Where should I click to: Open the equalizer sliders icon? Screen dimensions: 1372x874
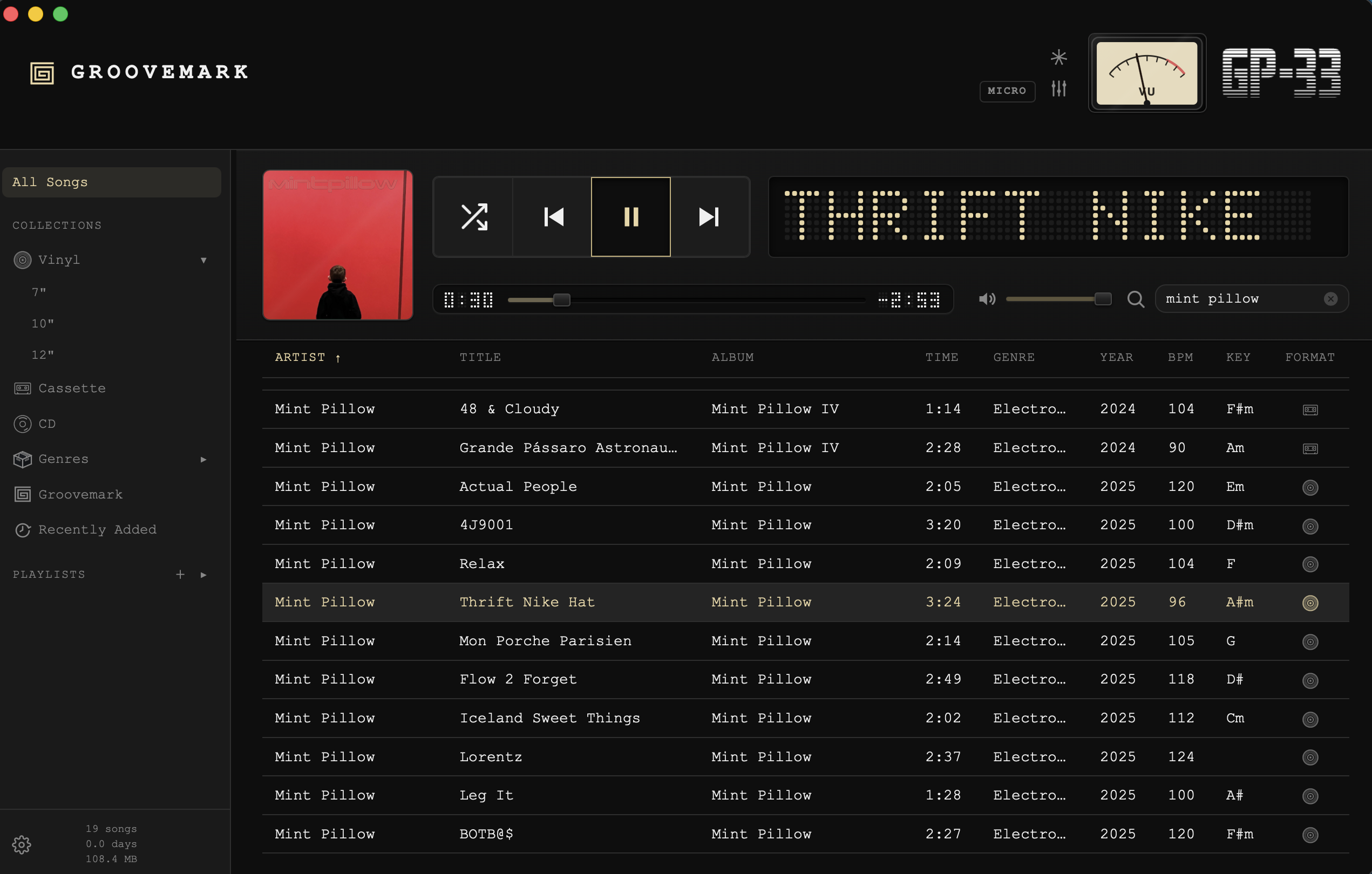[x=1058, y=89]
